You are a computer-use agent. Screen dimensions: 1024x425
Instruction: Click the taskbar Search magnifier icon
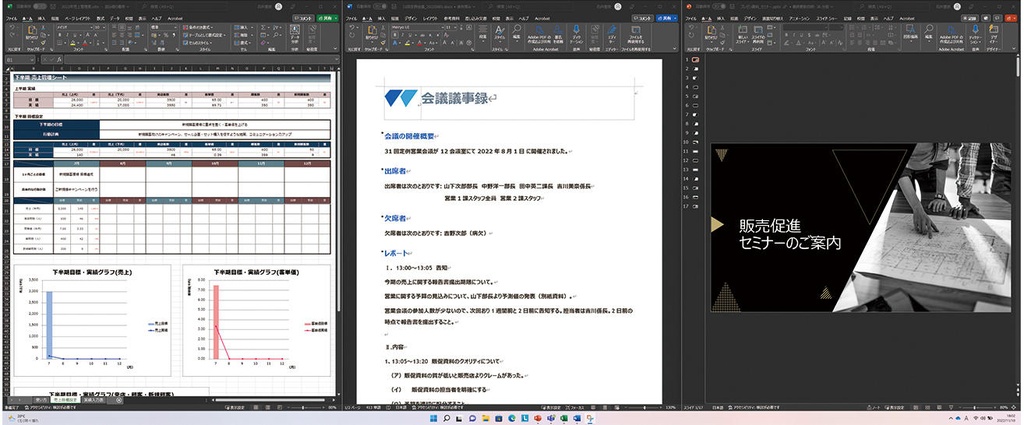(x=447, y=418)
